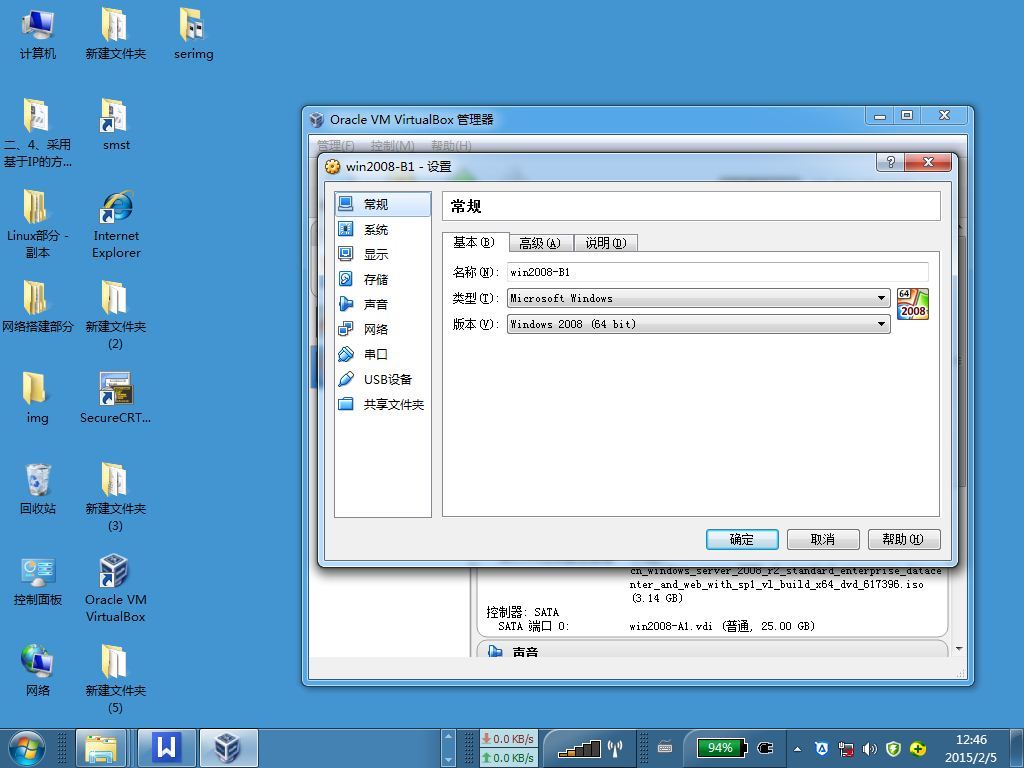
Task: Select the 新建文件夹 (2) desktop folder
Action: pyautogui.click(x=116, y=315)
